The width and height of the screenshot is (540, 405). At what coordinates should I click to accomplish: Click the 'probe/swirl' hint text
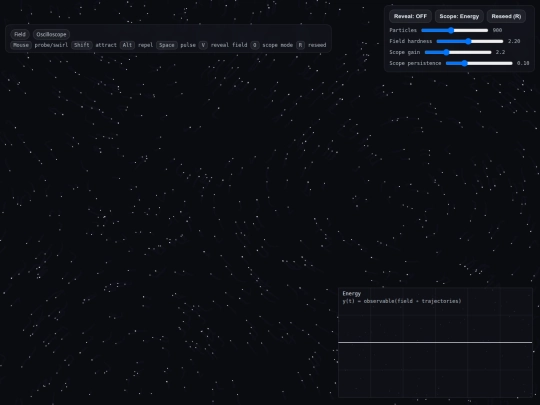[51, 45]
